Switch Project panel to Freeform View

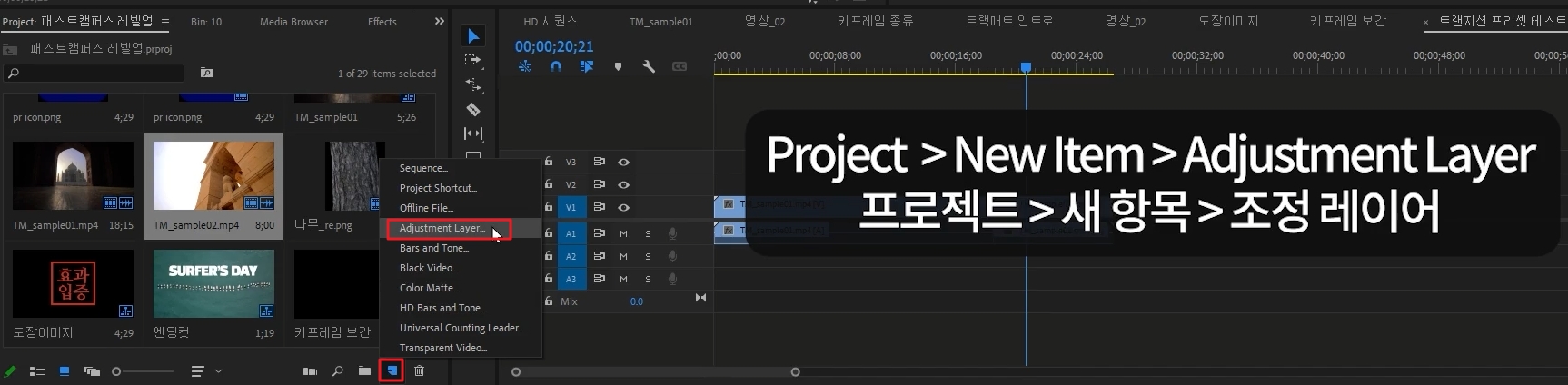point(91,371)
